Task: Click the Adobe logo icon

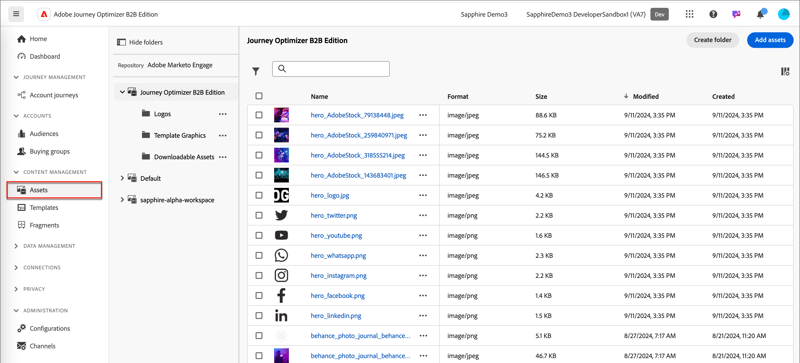Action: pyautogui.click(x=44, y=14)
